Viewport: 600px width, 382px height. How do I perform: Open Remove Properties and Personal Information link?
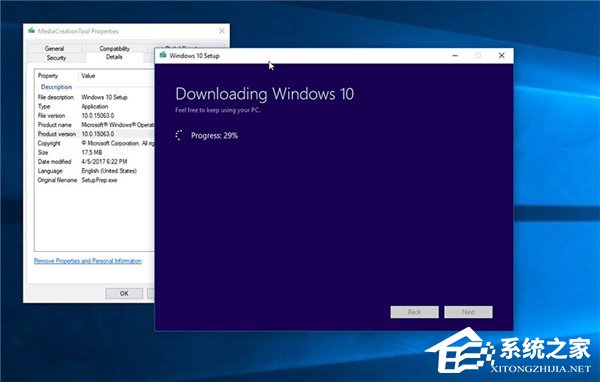[88, 261]
